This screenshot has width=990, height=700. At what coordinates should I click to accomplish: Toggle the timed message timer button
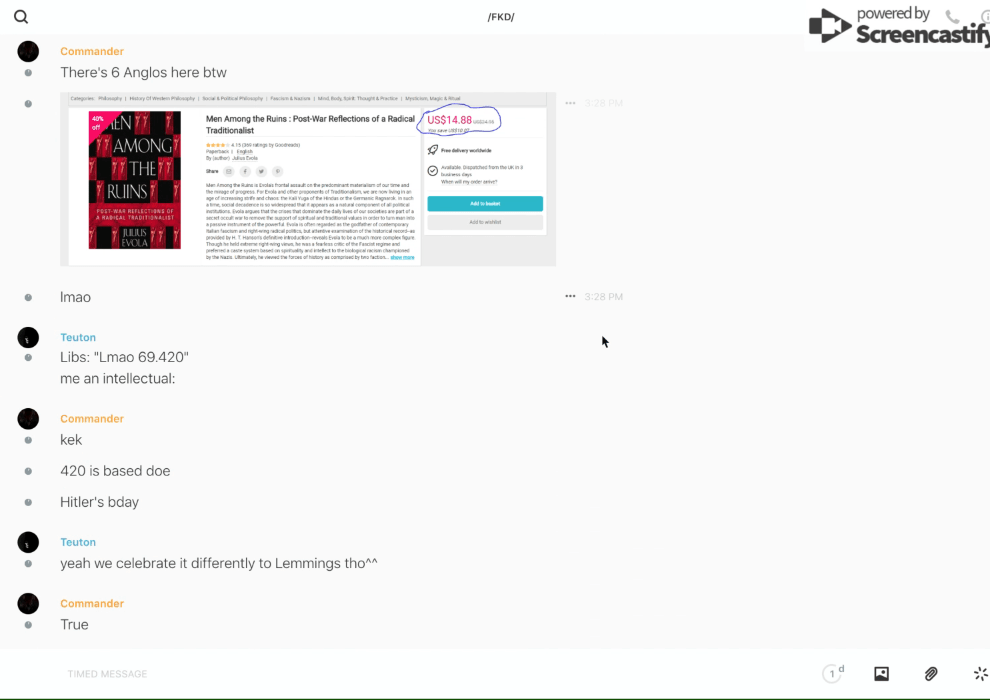pos(832,674)
